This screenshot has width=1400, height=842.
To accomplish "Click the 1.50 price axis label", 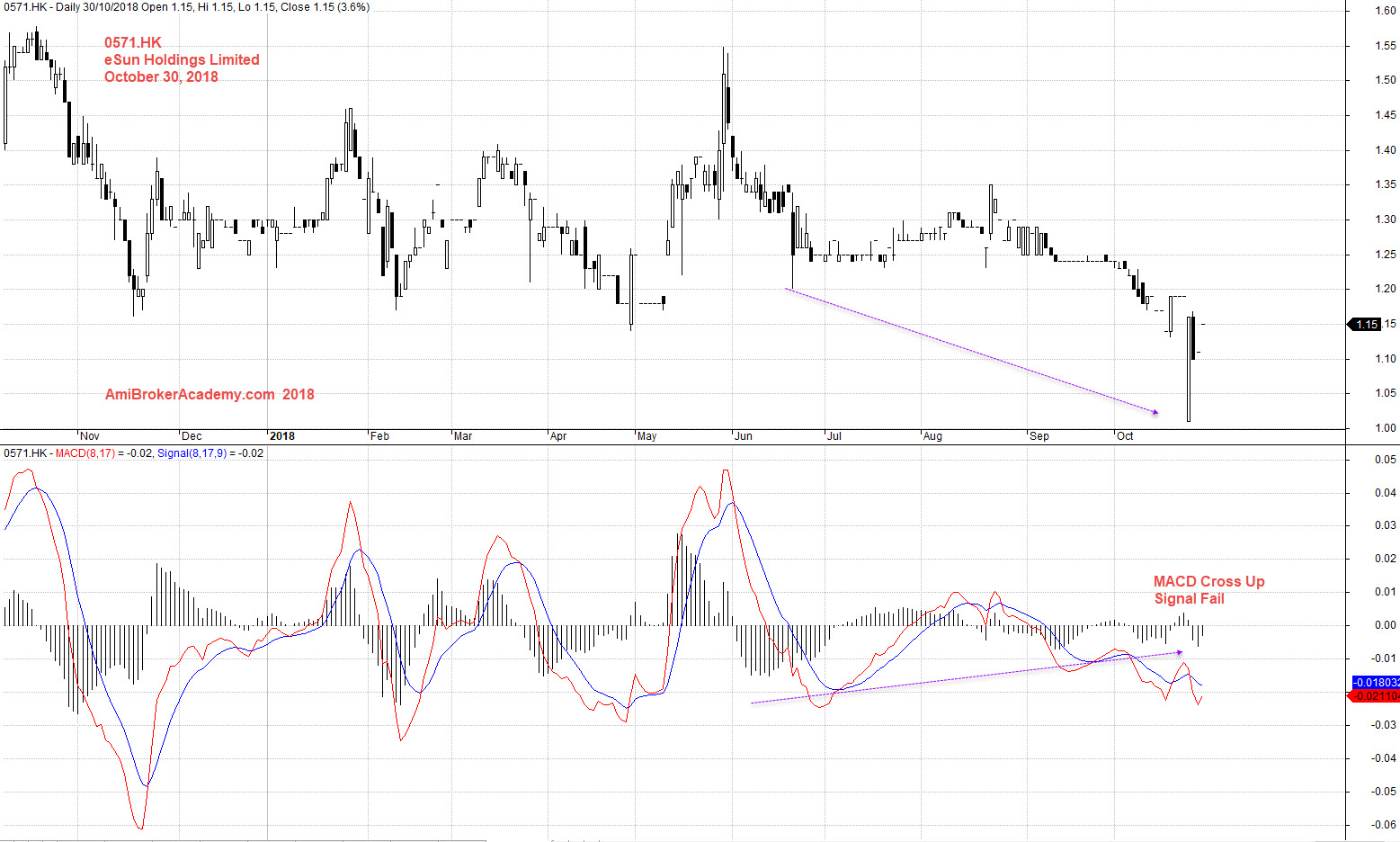I will click(x=1385, y=80).
